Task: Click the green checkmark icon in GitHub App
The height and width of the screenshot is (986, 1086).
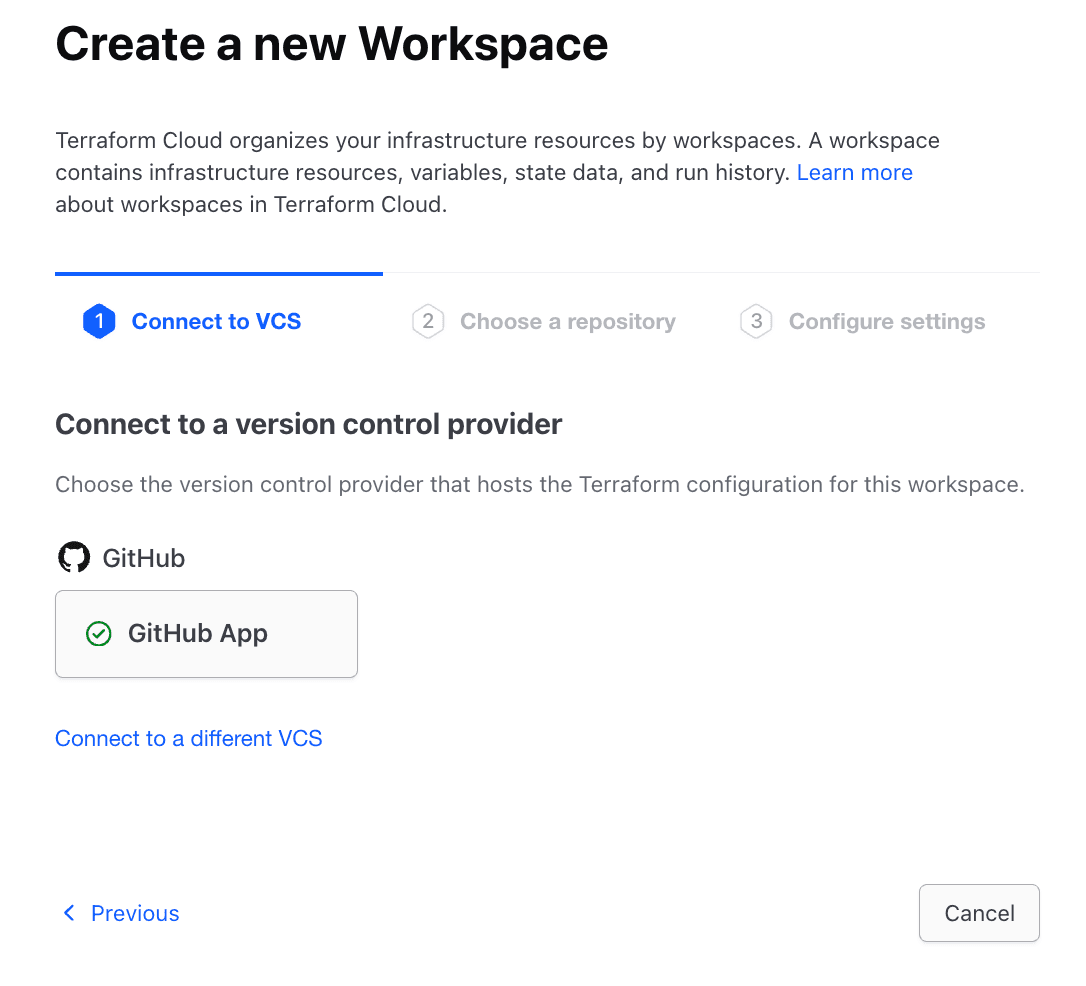Action: click(98, 634)
